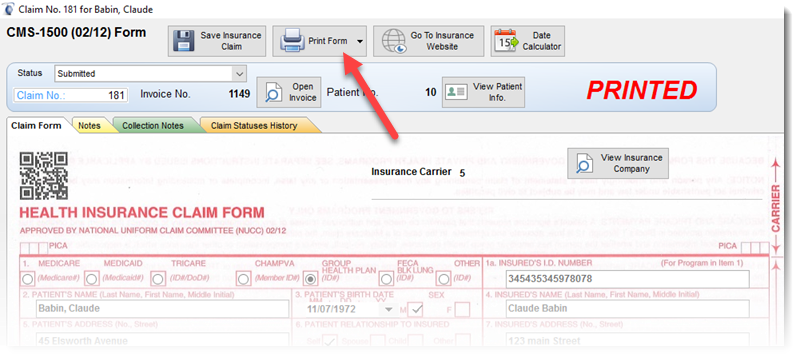Click the Open Invoice button label
Image resolution: width=799 pixels, height=361 pixels.
[303, 92]
